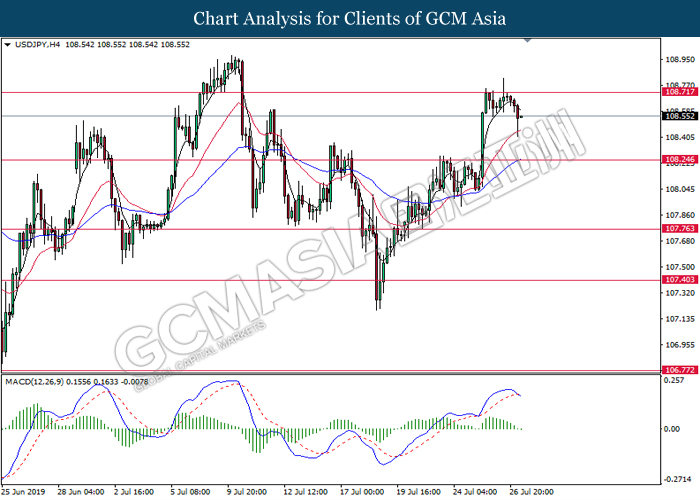Click the Chart Analysis for Clients title
700x500 pixels.
pos(350,18)
